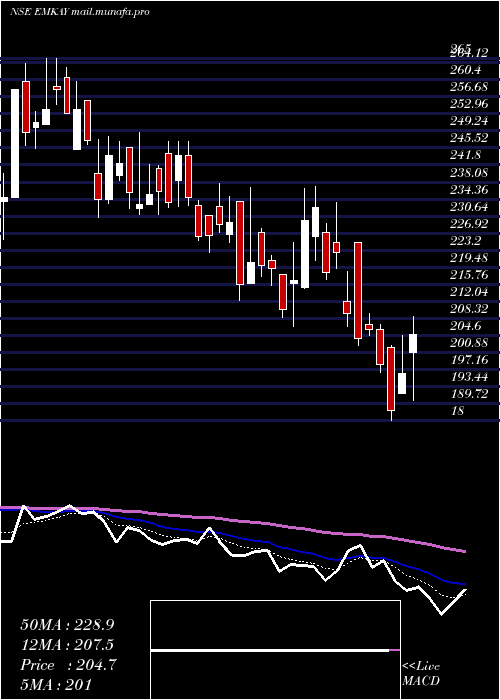Image resolution: width=500 pixels, height=700 pixels.
Task: Click the tall white candle at chart's left
Action: 15,143
